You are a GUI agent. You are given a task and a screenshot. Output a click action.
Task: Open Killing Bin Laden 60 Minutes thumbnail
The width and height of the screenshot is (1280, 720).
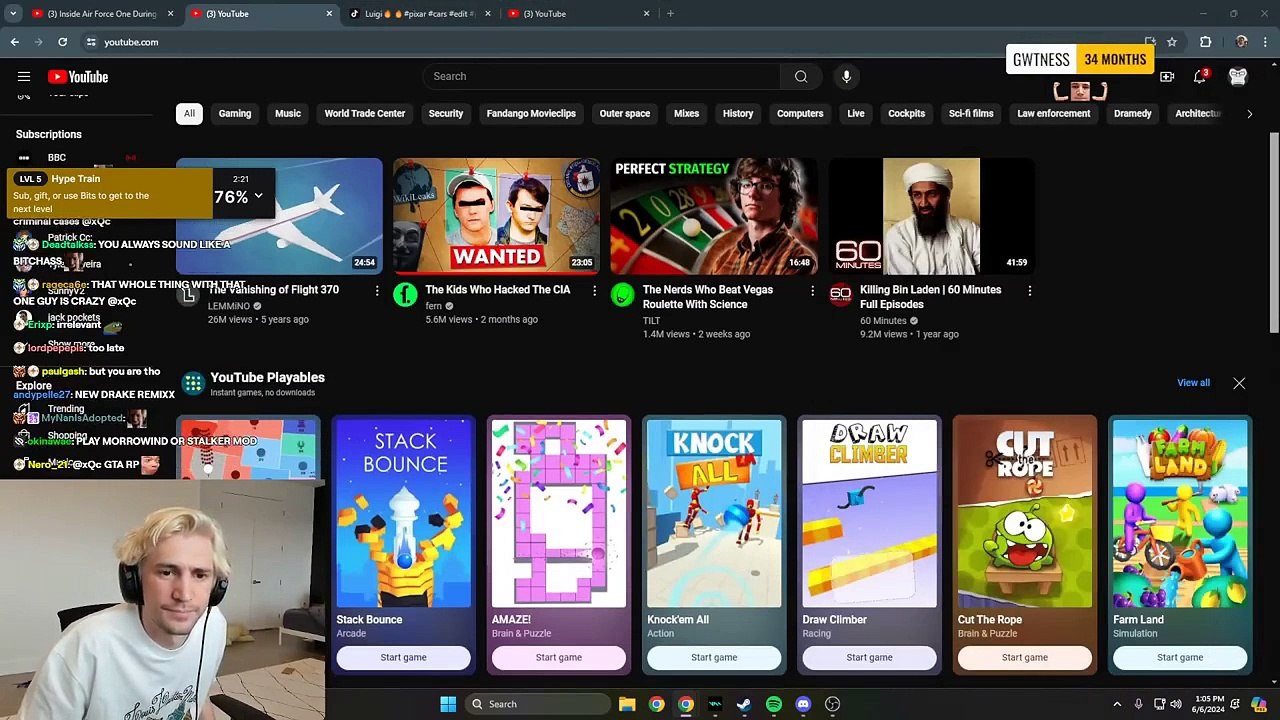point(931,216)
